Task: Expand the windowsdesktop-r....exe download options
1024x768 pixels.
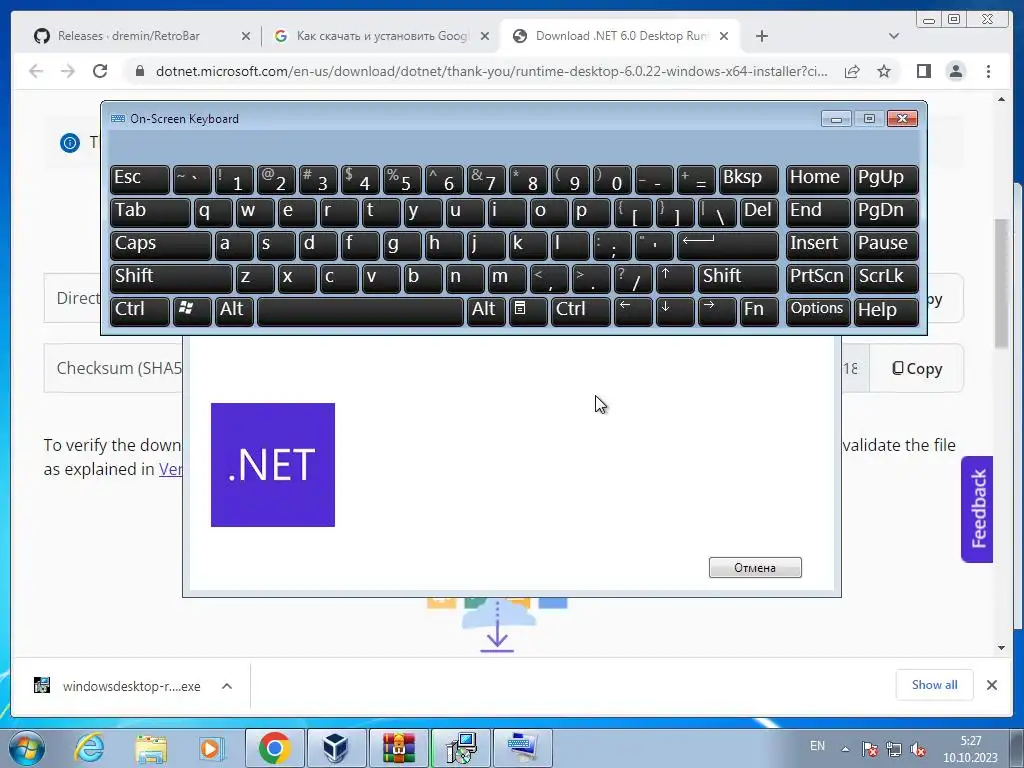Action: (x=227, y=686)
